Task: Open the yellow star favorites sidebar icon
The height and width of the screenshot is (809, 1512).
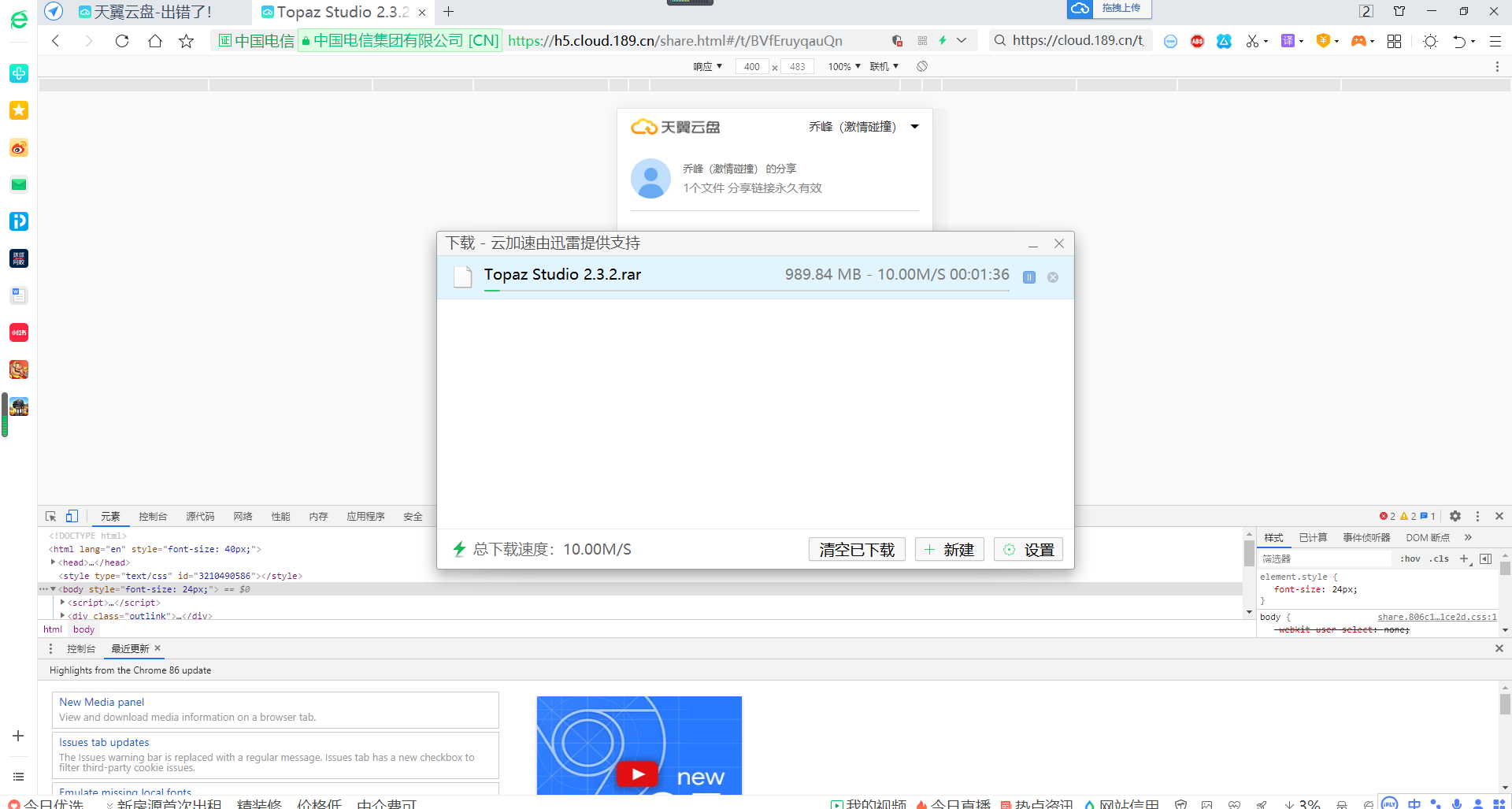Action: (19, 110)
